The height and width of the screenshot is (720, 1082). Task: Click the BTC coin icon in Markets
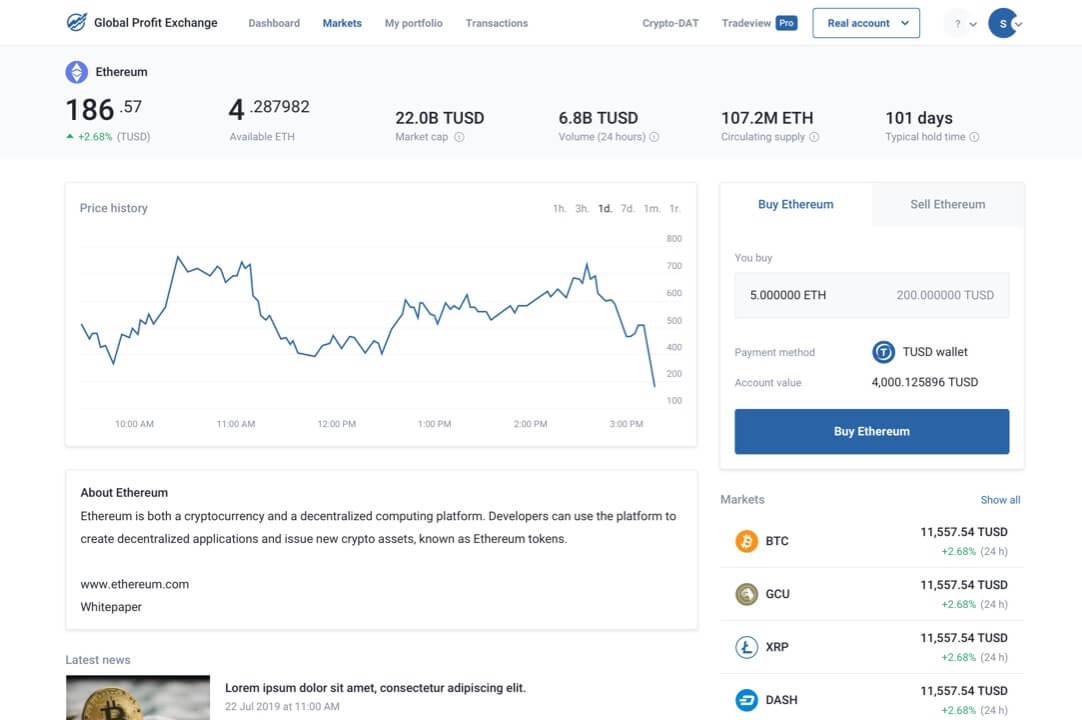(x=747, y=541)
